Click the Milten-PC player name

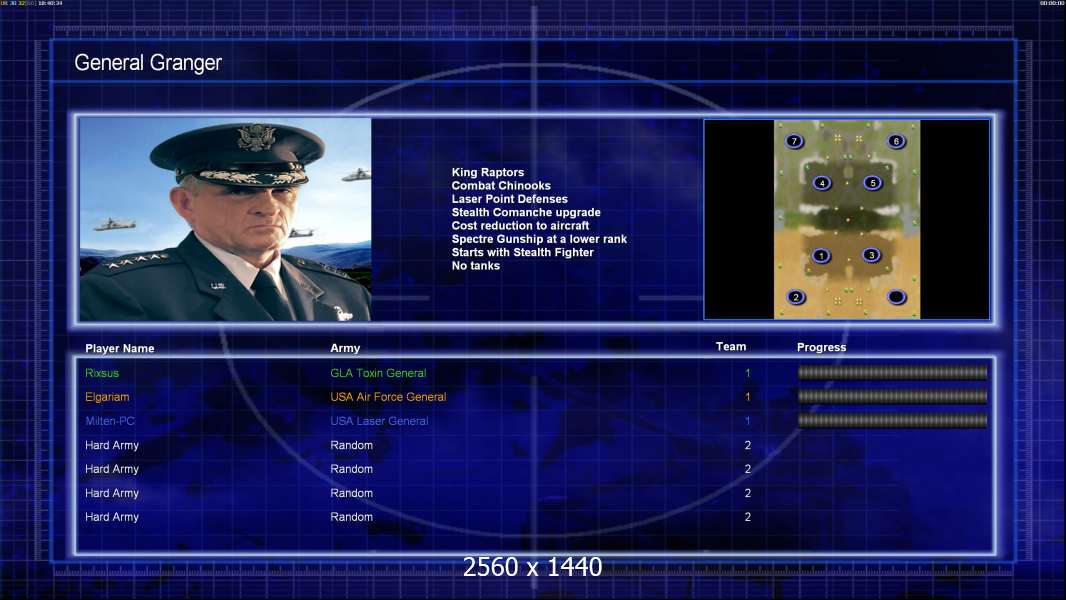pos(109,421)
